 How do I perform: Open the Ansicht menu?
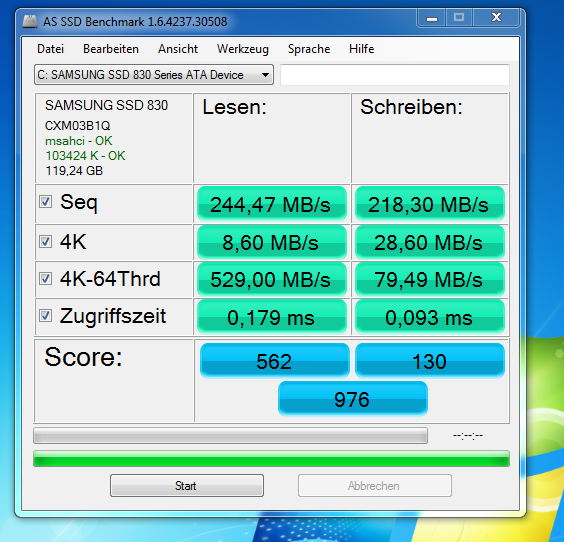click(178, 49)
